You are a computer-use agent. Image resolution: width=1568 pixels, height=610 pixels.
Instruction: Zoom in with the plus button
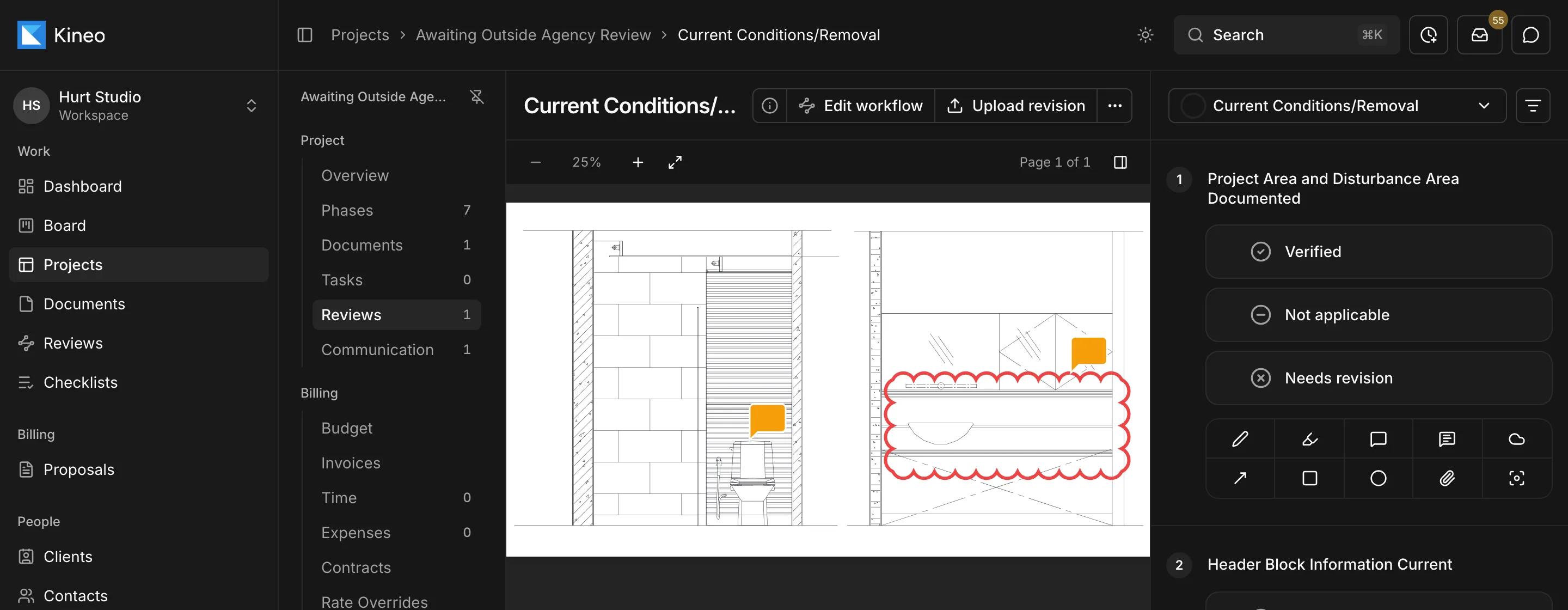tap(638, 162)
